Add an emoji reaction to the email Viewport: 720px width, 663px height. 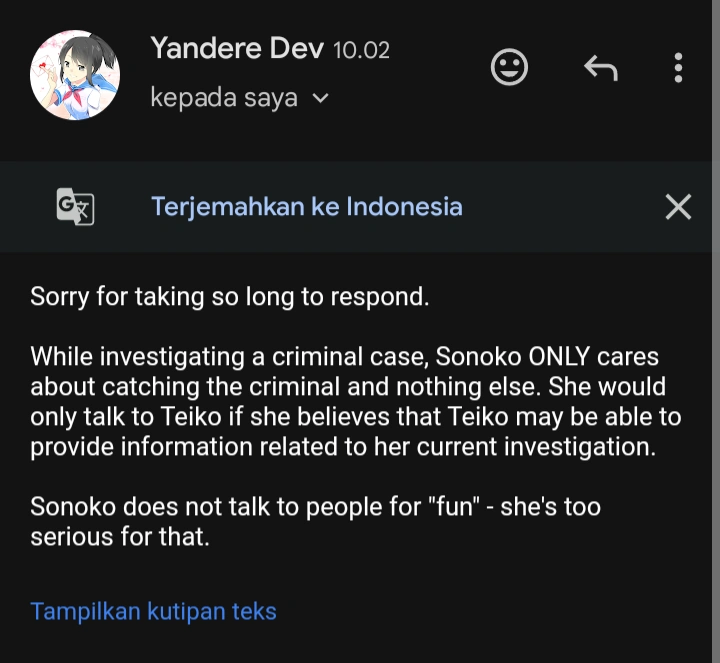(x=510, y=67)
